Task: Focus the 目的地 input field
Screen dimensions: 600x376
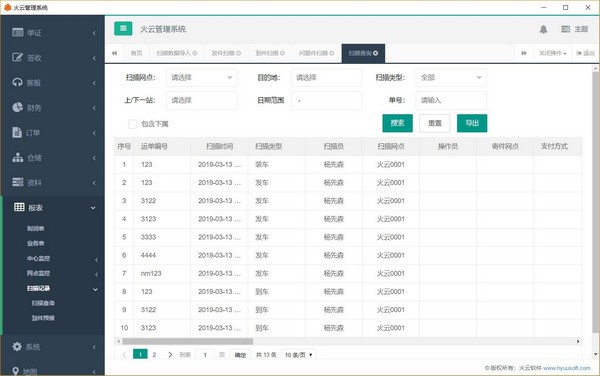Action: tap(326, 78)
